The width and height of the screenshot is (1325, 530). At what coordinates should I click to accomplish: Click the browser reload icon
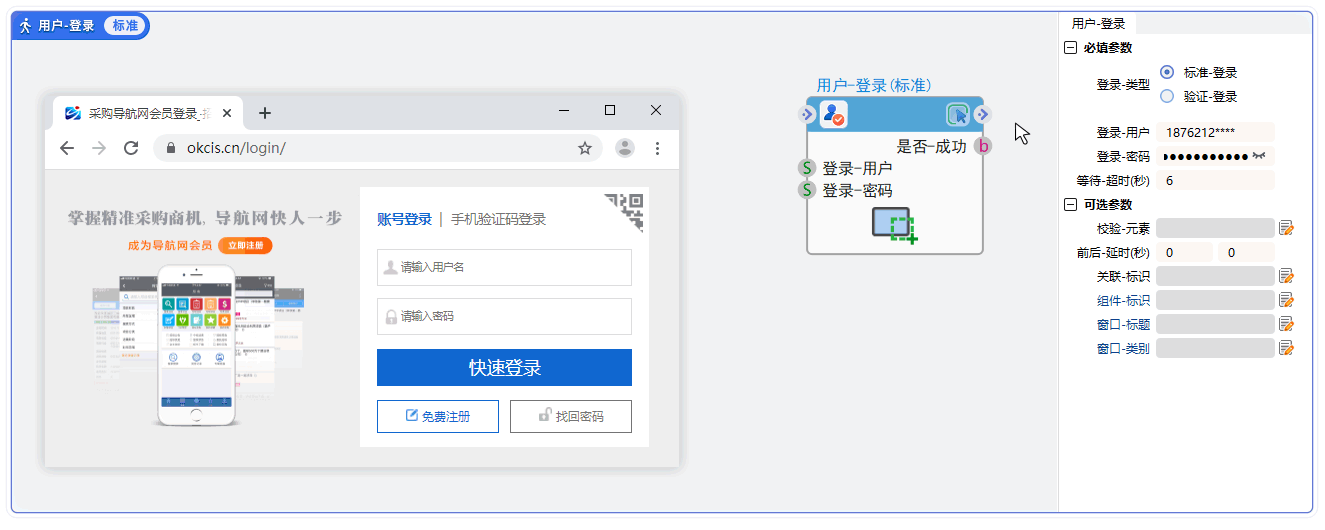coord(131,148)
